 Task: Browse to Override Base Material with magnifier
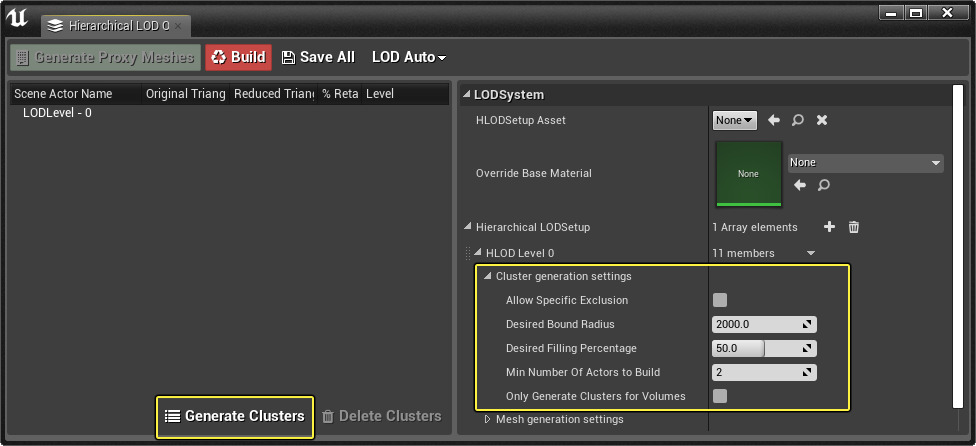pyautogui.click(x=824, y=185)
